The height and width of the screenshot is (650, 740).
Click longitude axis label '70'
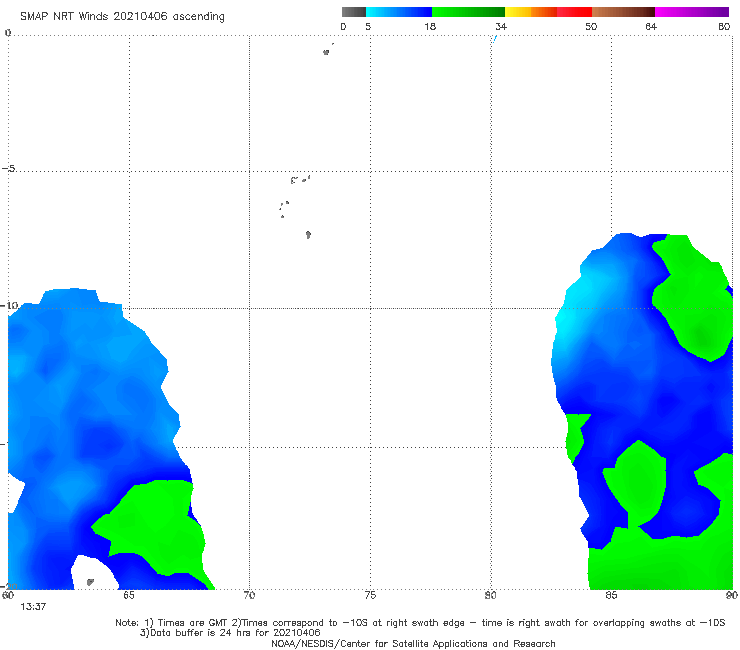tap(249, 595)
